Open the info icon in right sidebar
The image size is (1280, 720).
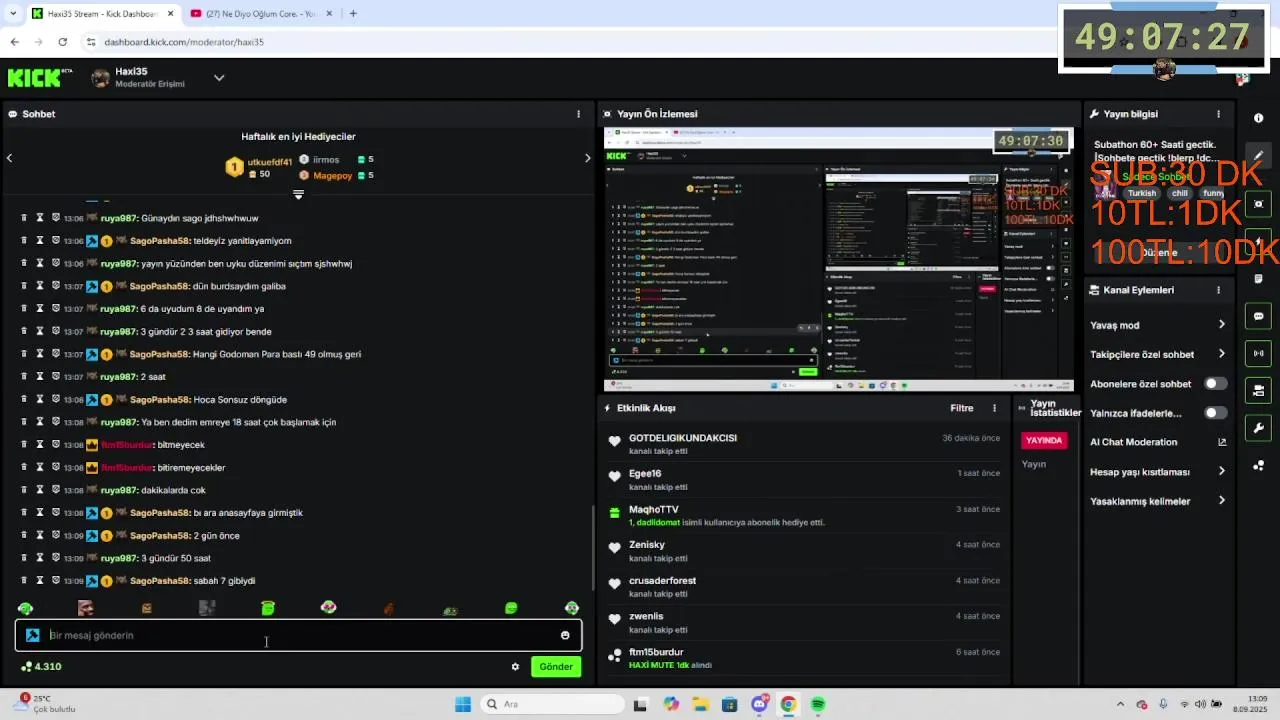tap(1258, 118)
